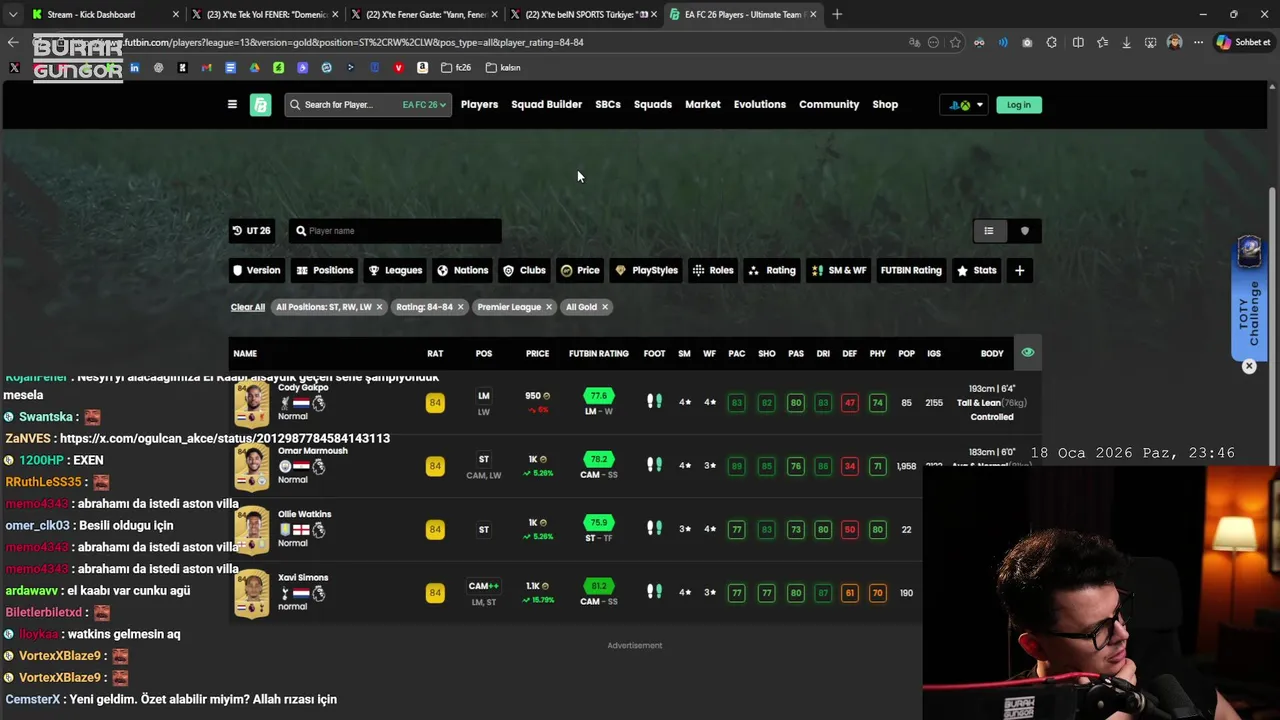The height and width of the screenshot is (720, 1280).
Task: Open the Squad Builder menu
Action: [x=546, y=104]
